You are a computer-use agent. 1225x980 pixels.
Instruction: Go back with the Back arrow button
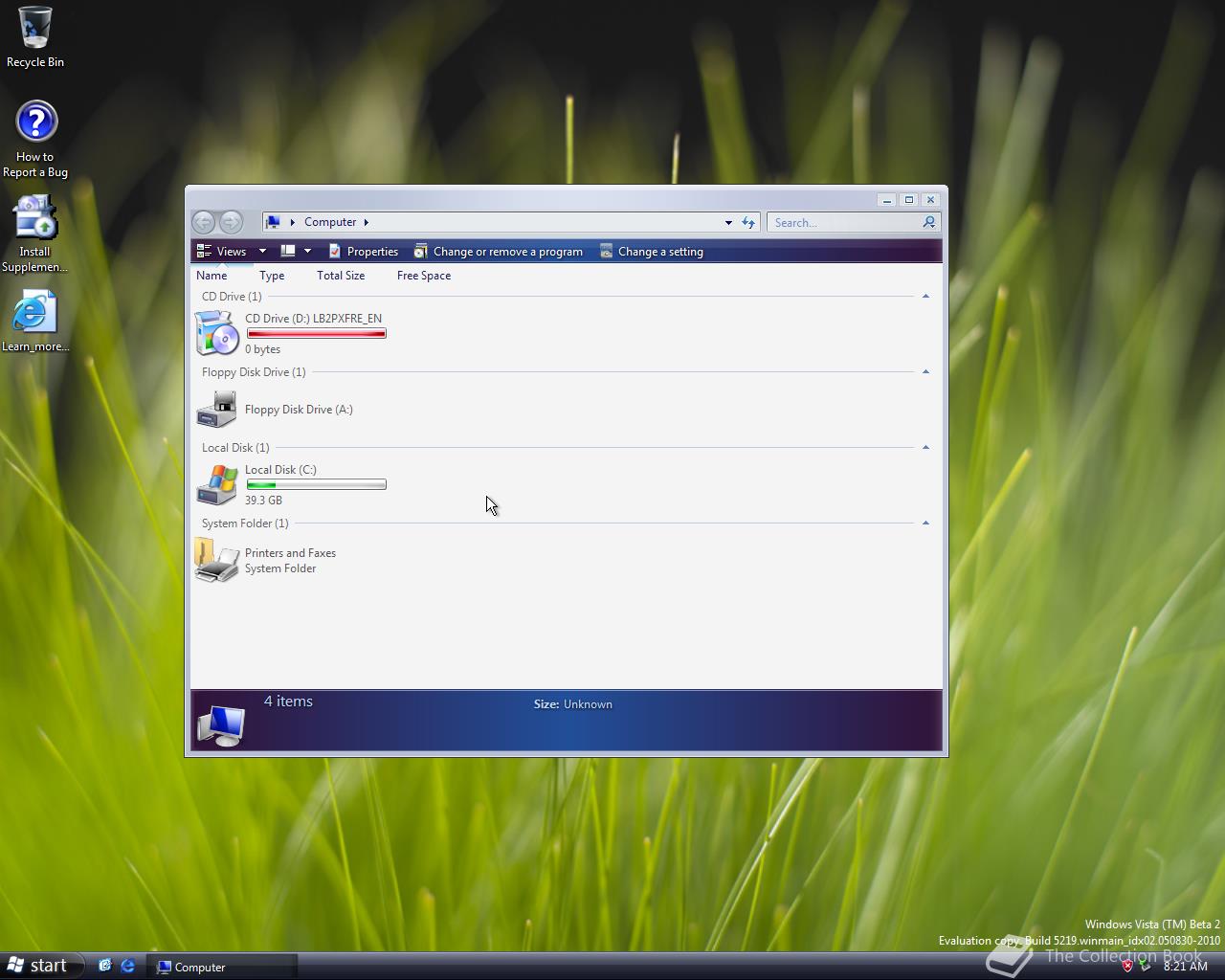click(x=203, y=222)
